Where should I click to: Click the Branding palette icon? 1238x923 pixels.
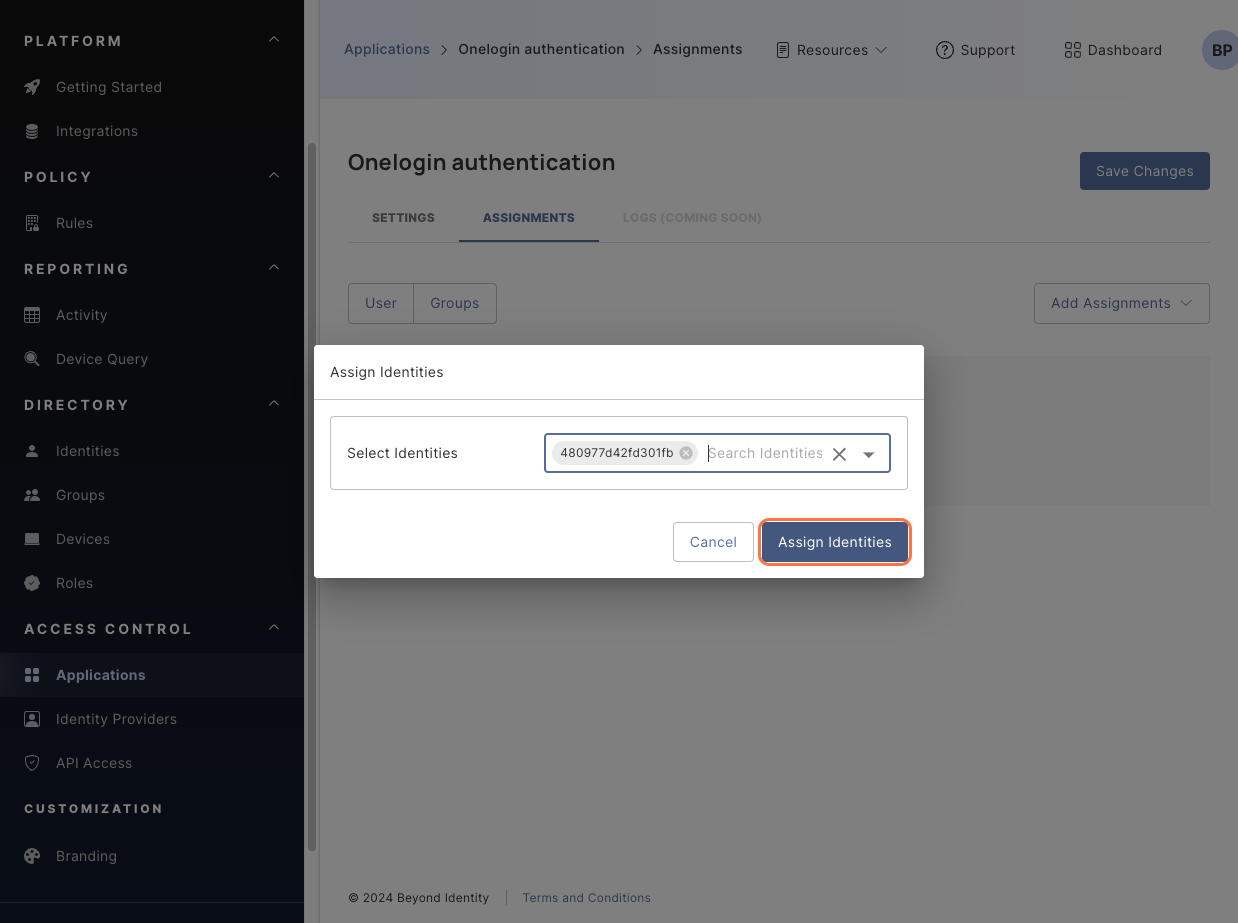(32, 856)
